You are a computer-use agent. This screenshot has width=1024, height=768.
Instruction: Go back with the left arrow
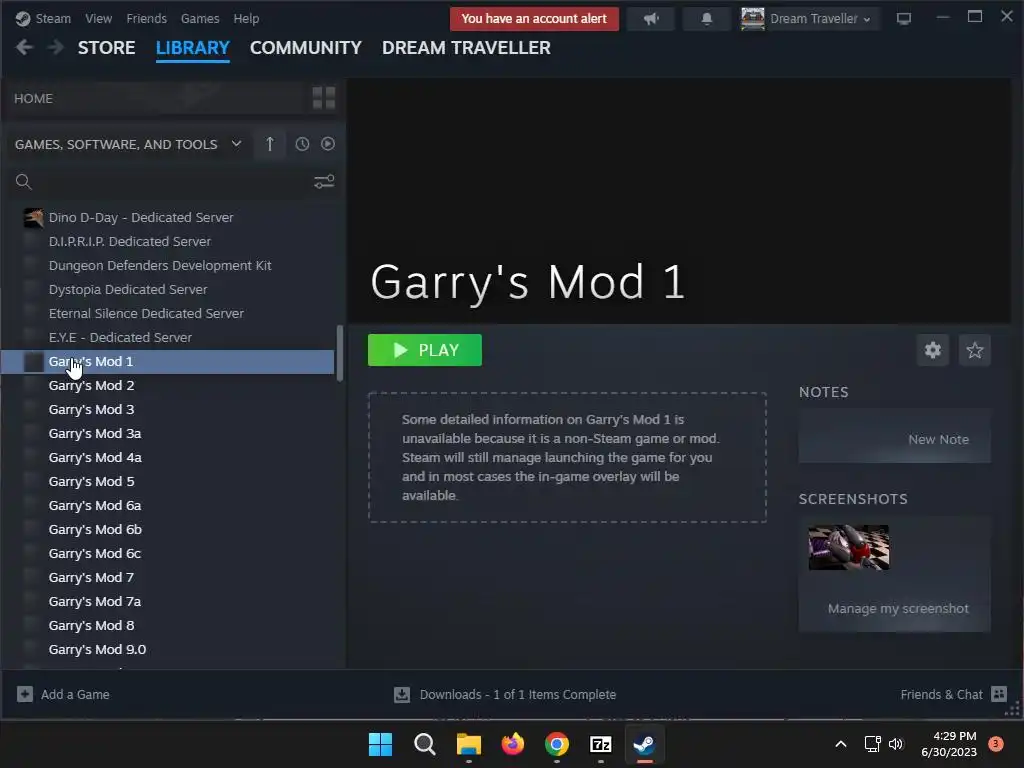click(x=24, y=48)
